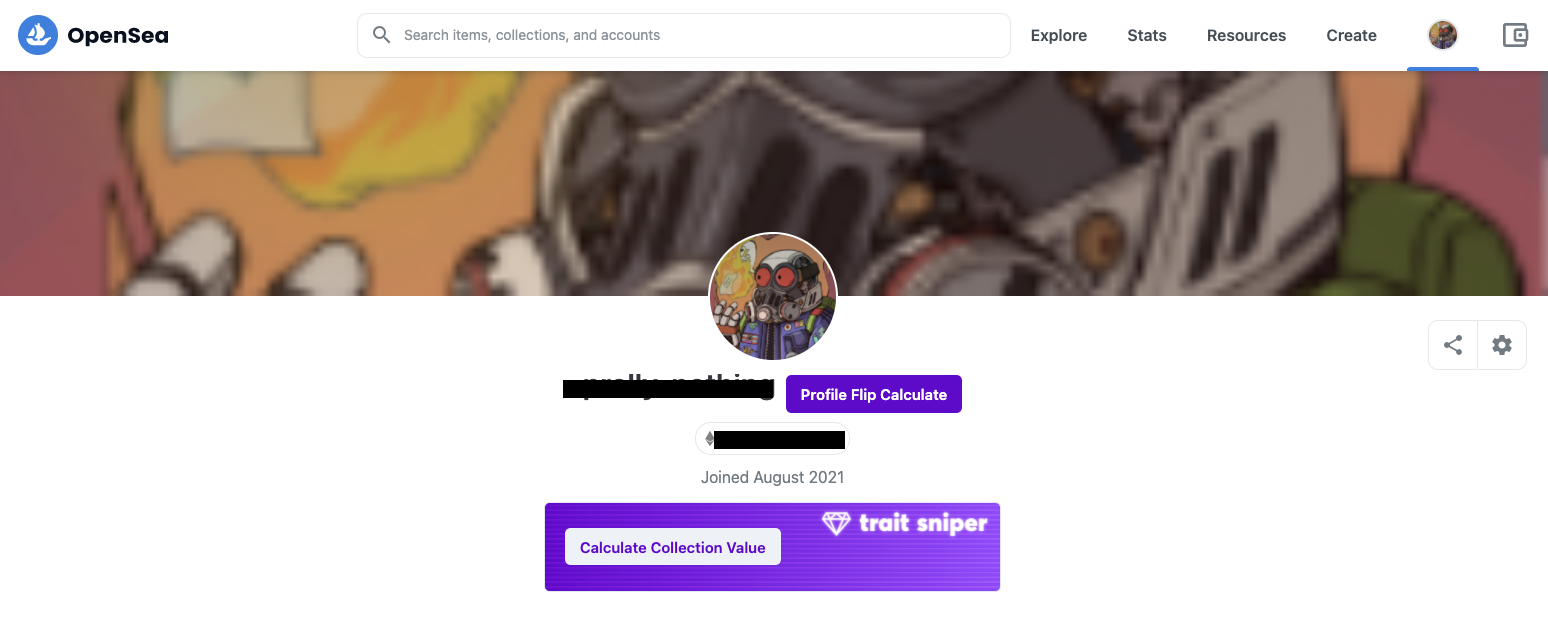Go to the Create page
Screen dimensions: 1548x629
click(1351, 35)
